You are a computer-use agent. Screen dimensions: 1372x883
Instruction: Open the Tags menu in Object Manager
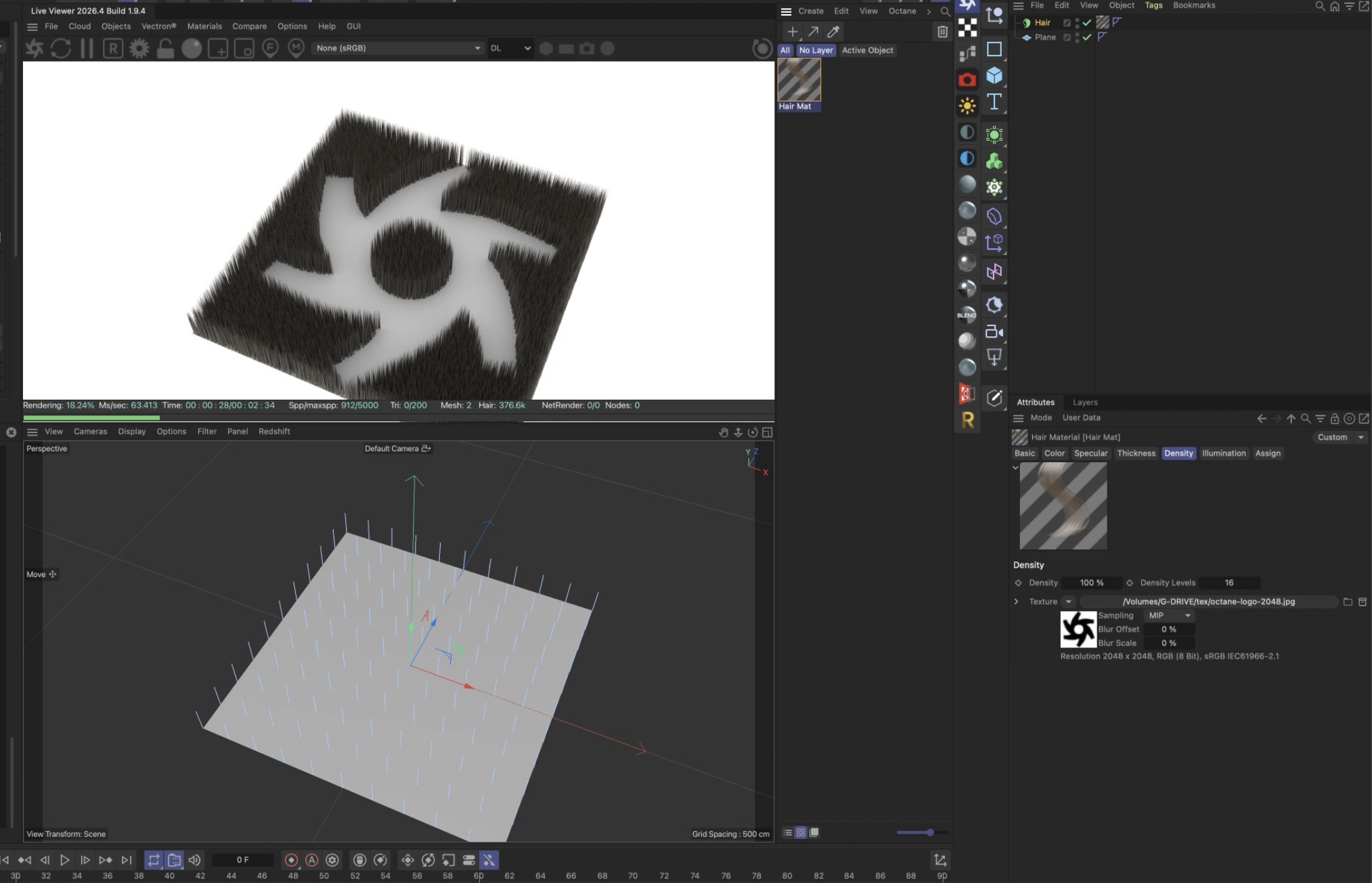pos(1153,5)
